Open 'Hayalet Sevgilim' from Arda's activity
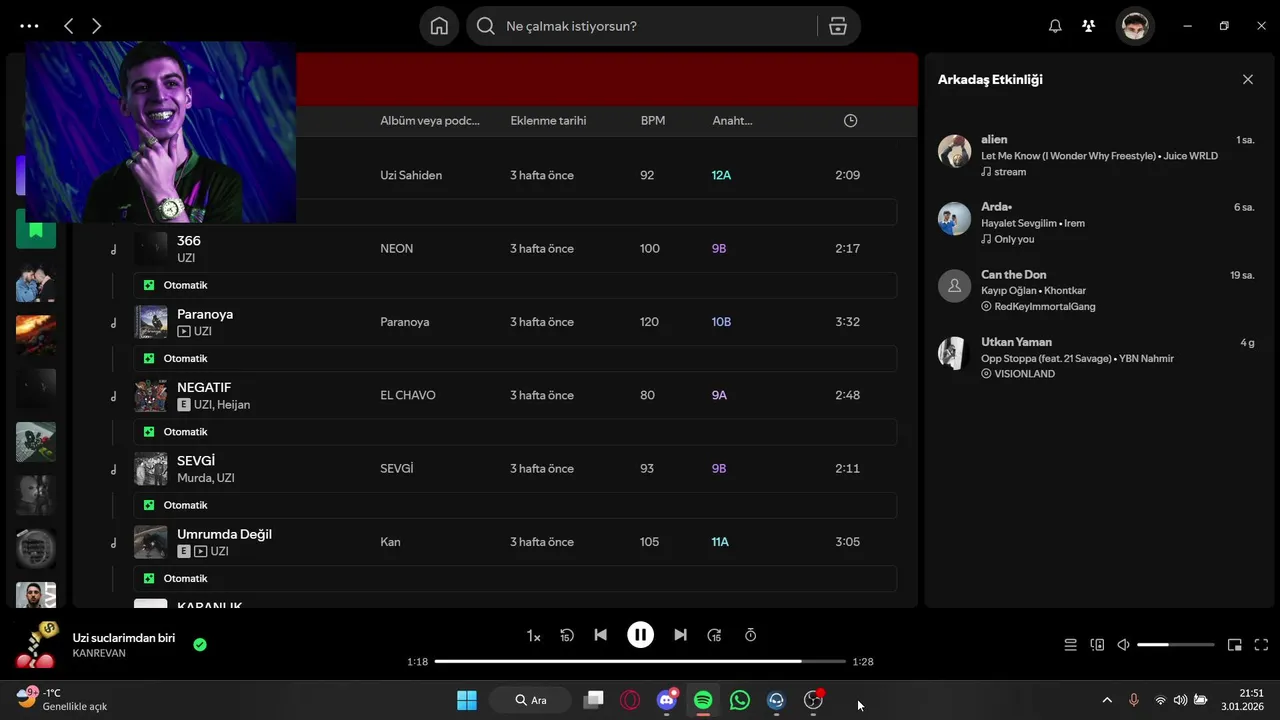This screenshot has height=720, width=1280. [1019, 223]
